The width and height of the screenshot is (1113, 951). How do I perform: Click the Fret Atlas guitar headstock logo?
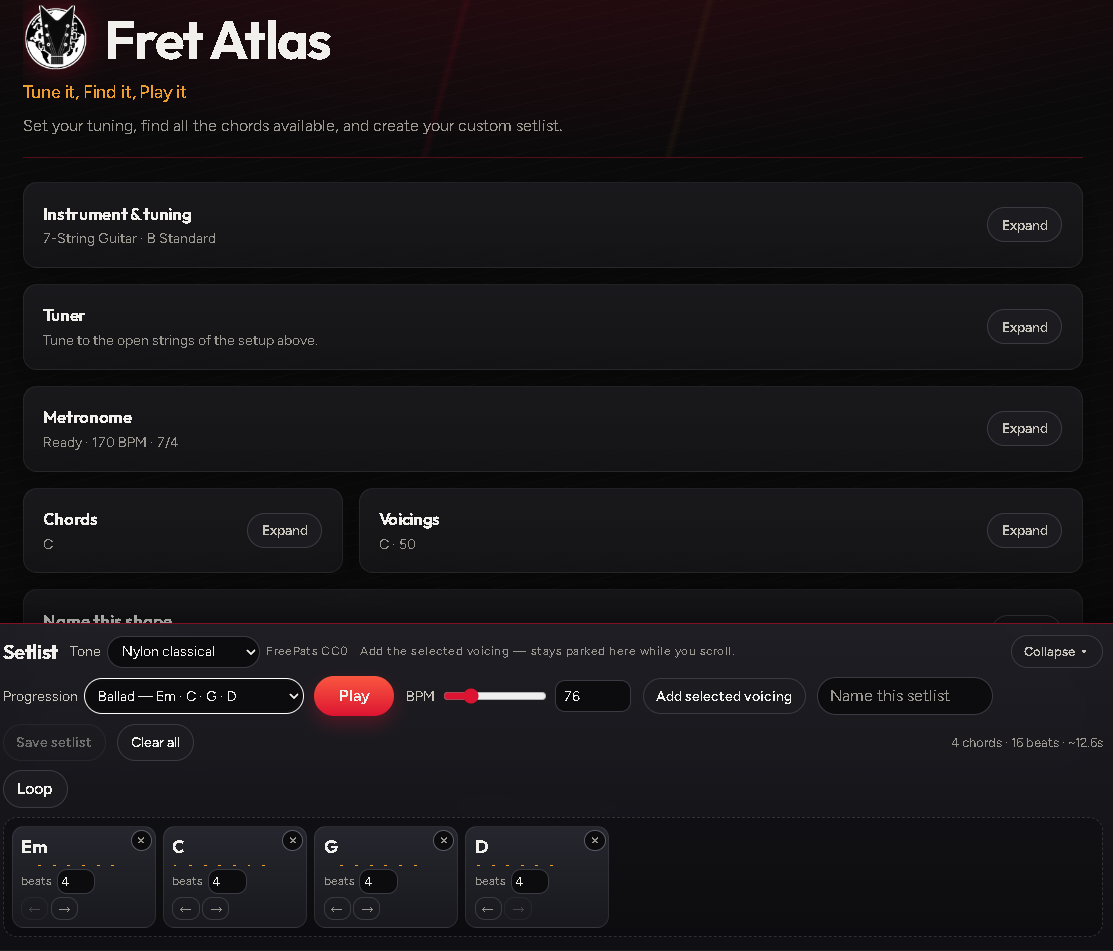pyautogui.click(x=55, y=38)
